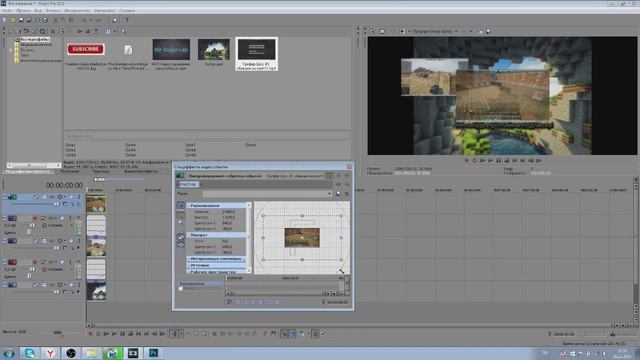This screenshot has height=360, width=640.
Task: Preview on external monitor icon
Action: [382, 31]
